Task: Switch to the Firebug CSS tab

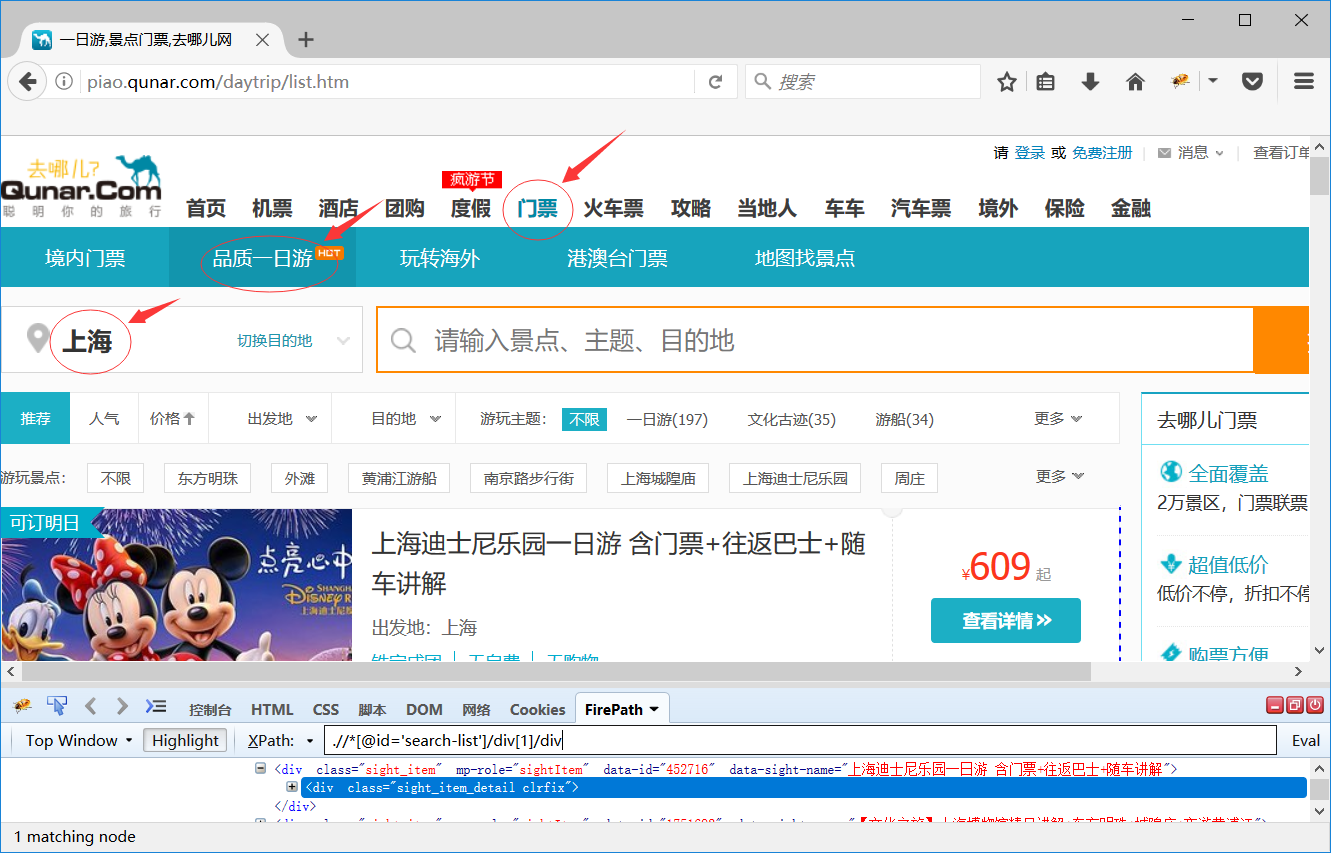Action: (326, 709)
